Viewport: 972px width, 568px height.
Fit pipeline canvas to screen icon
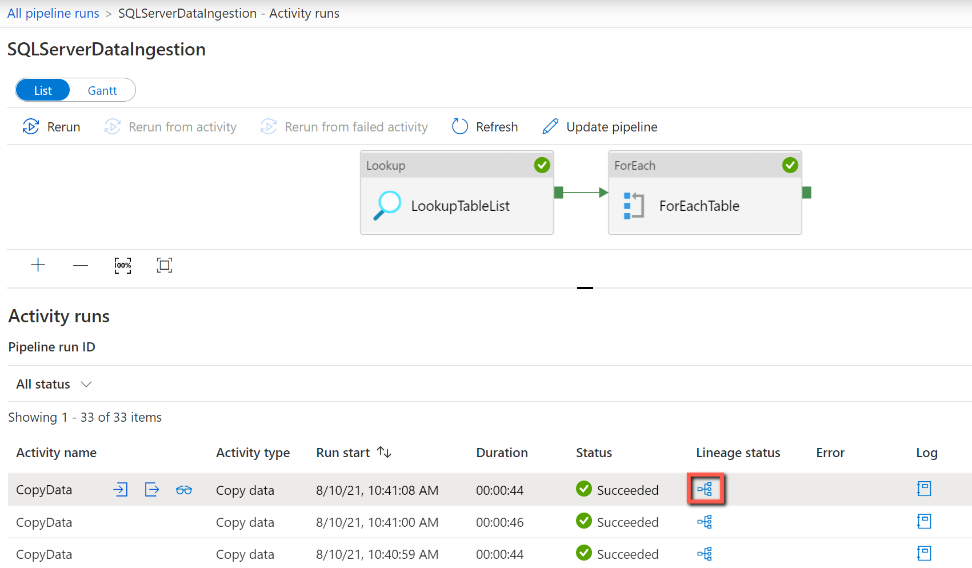pyautogui.click(x=164, y=265)
